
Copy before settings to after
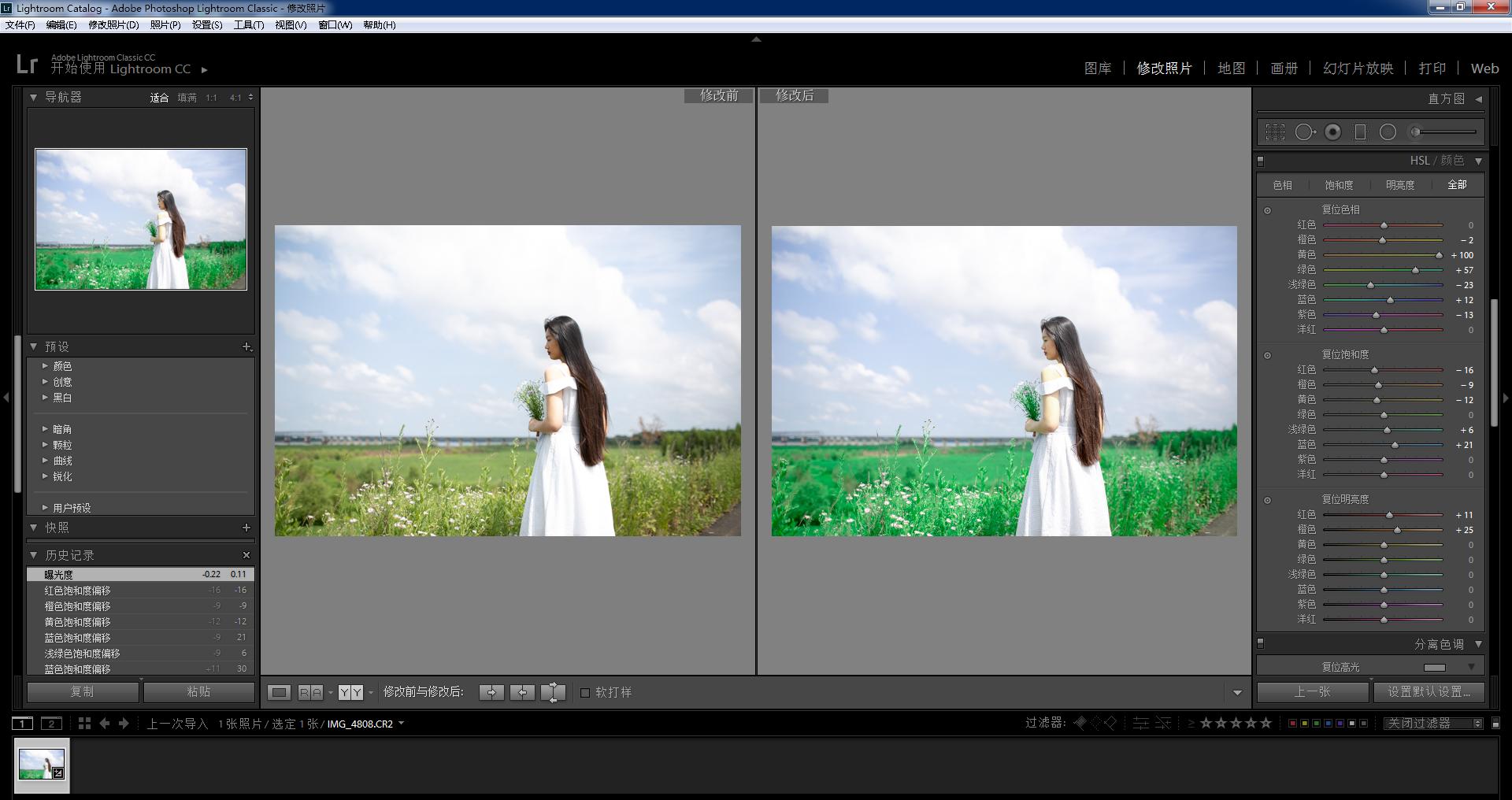[491, 692]
